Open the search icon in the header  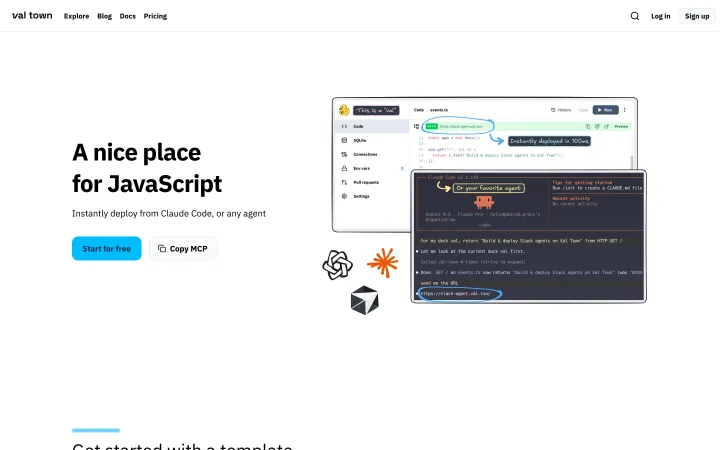click(635, 16)
